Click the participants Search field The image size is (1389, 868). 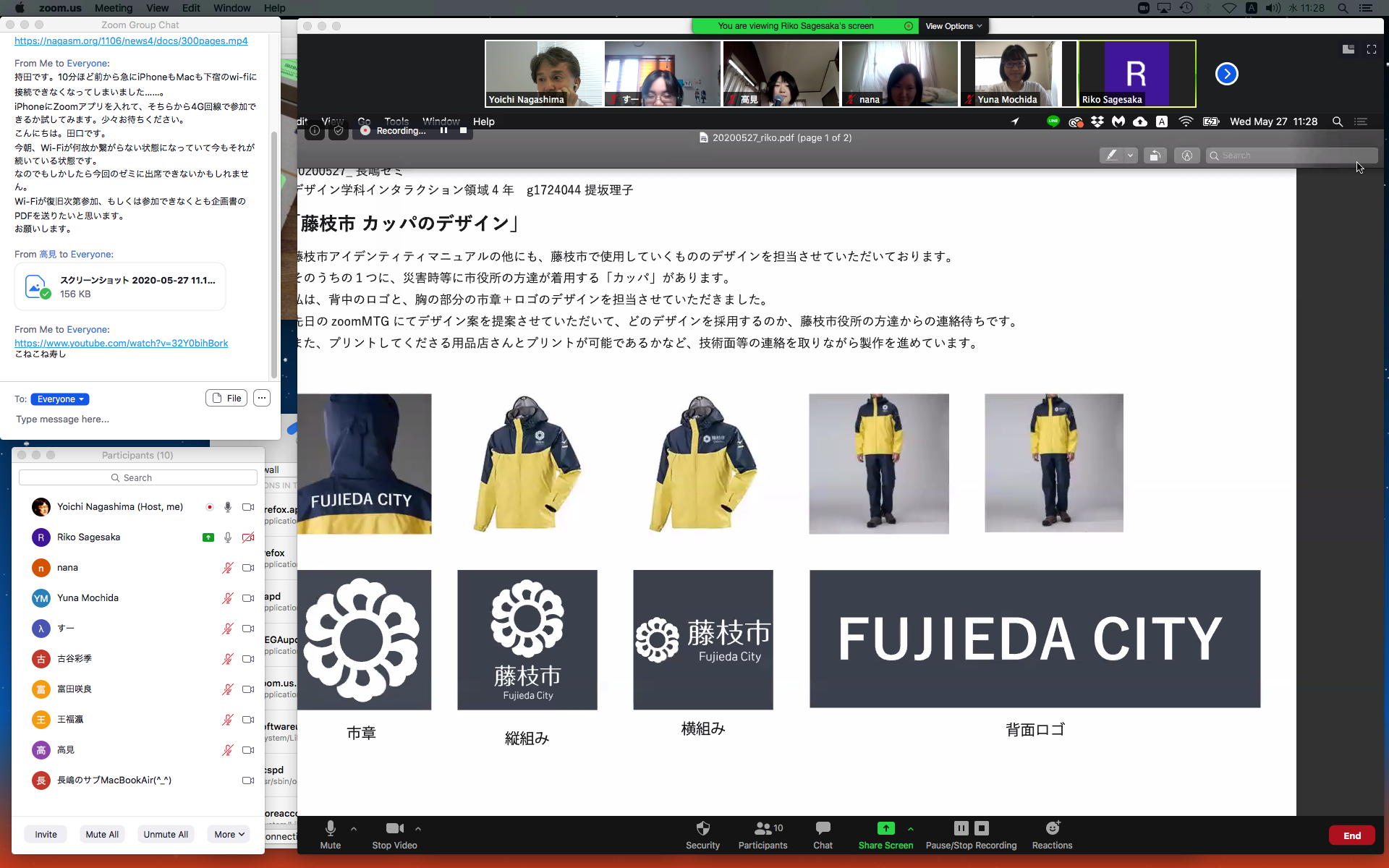(137, 477)
